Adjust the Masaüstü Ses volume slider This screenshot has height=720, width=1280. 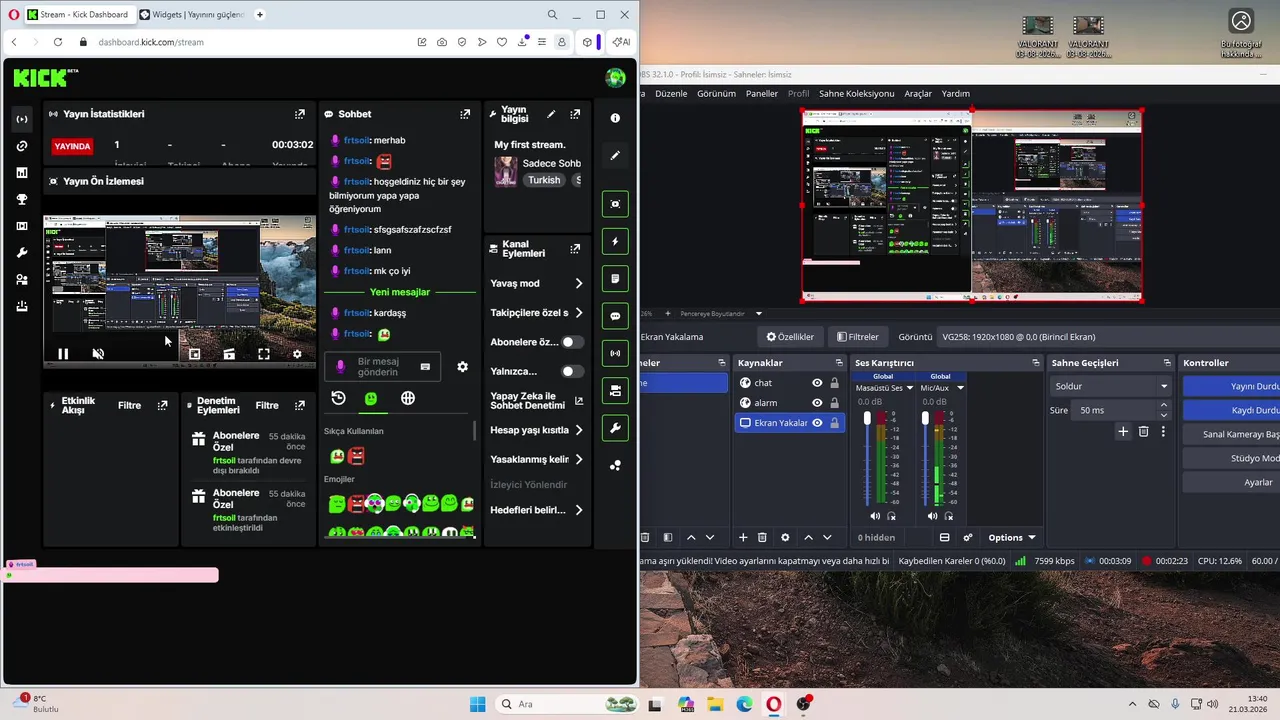(x=867, y=460)
